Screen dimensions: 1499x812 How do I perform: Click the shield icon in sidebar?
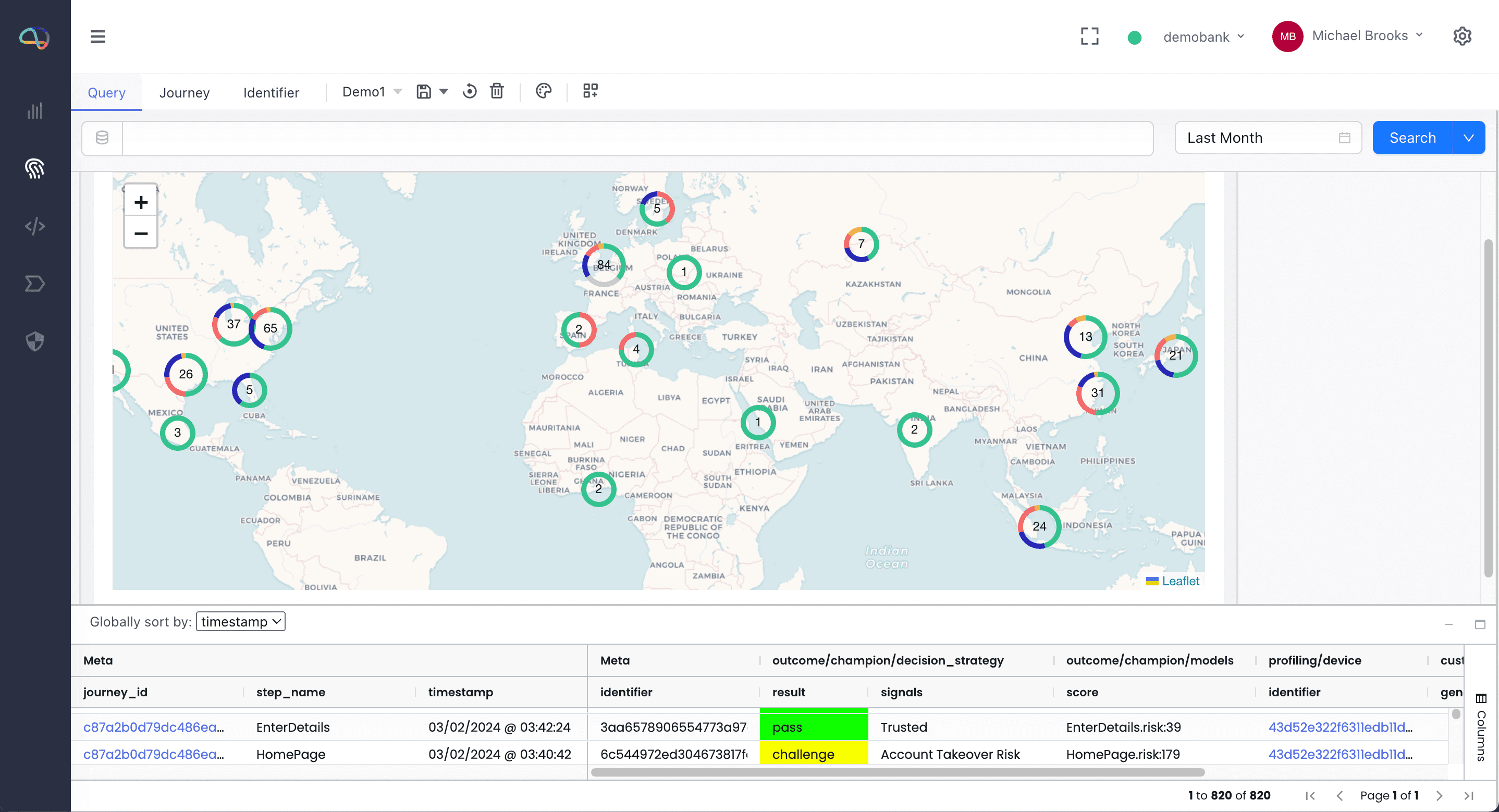coord(35,341)
